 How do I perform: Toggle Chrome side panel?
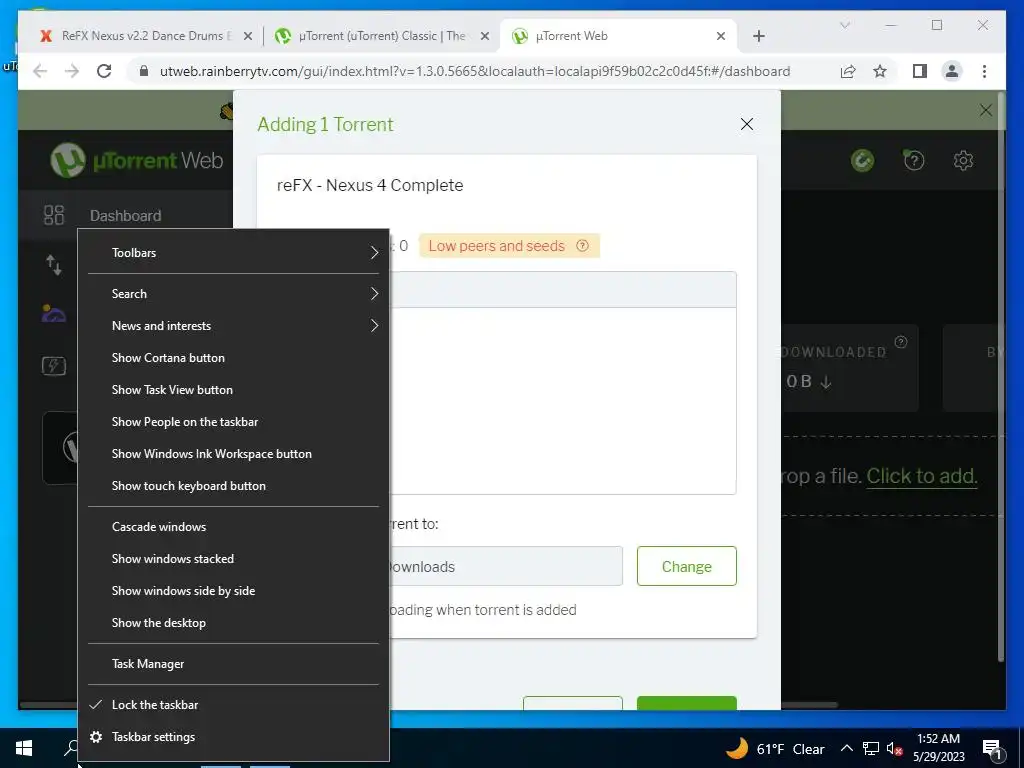click(x=920, y=71)
